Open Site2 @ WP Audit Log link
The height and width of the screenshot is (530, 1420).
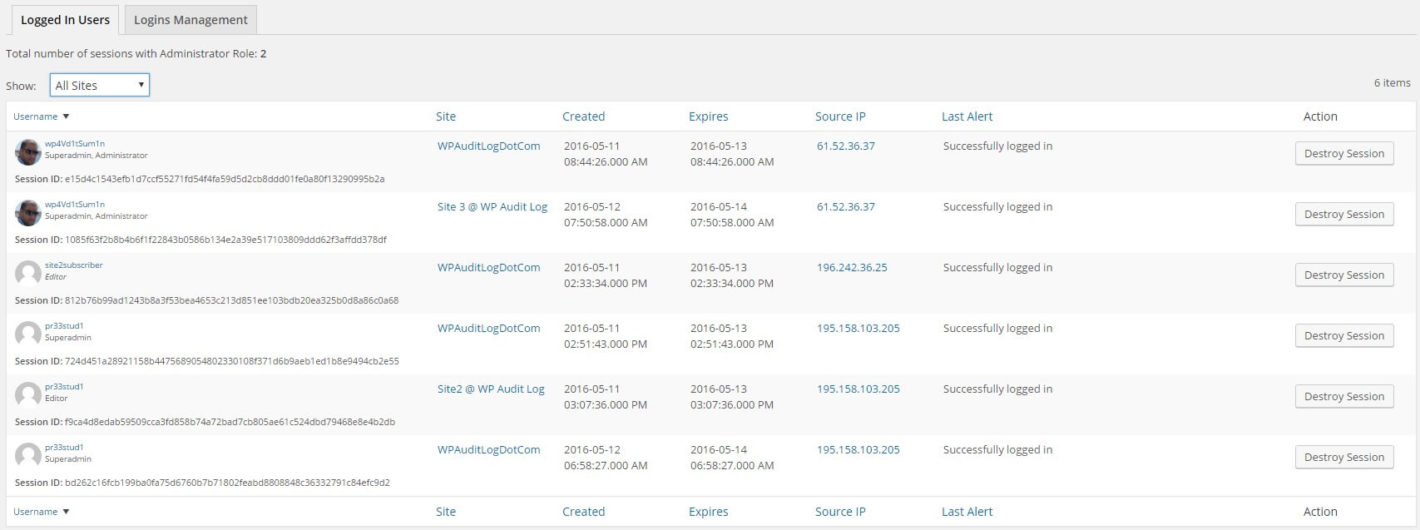[x=491, y=389]
